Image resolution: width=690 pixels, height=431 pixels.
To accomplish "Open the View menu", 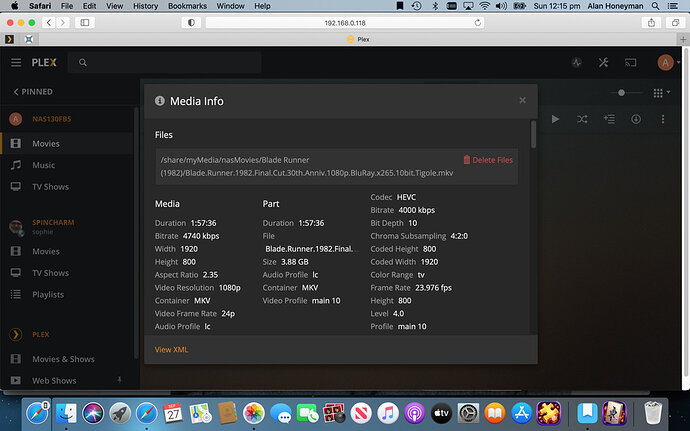I will (114, 6).
